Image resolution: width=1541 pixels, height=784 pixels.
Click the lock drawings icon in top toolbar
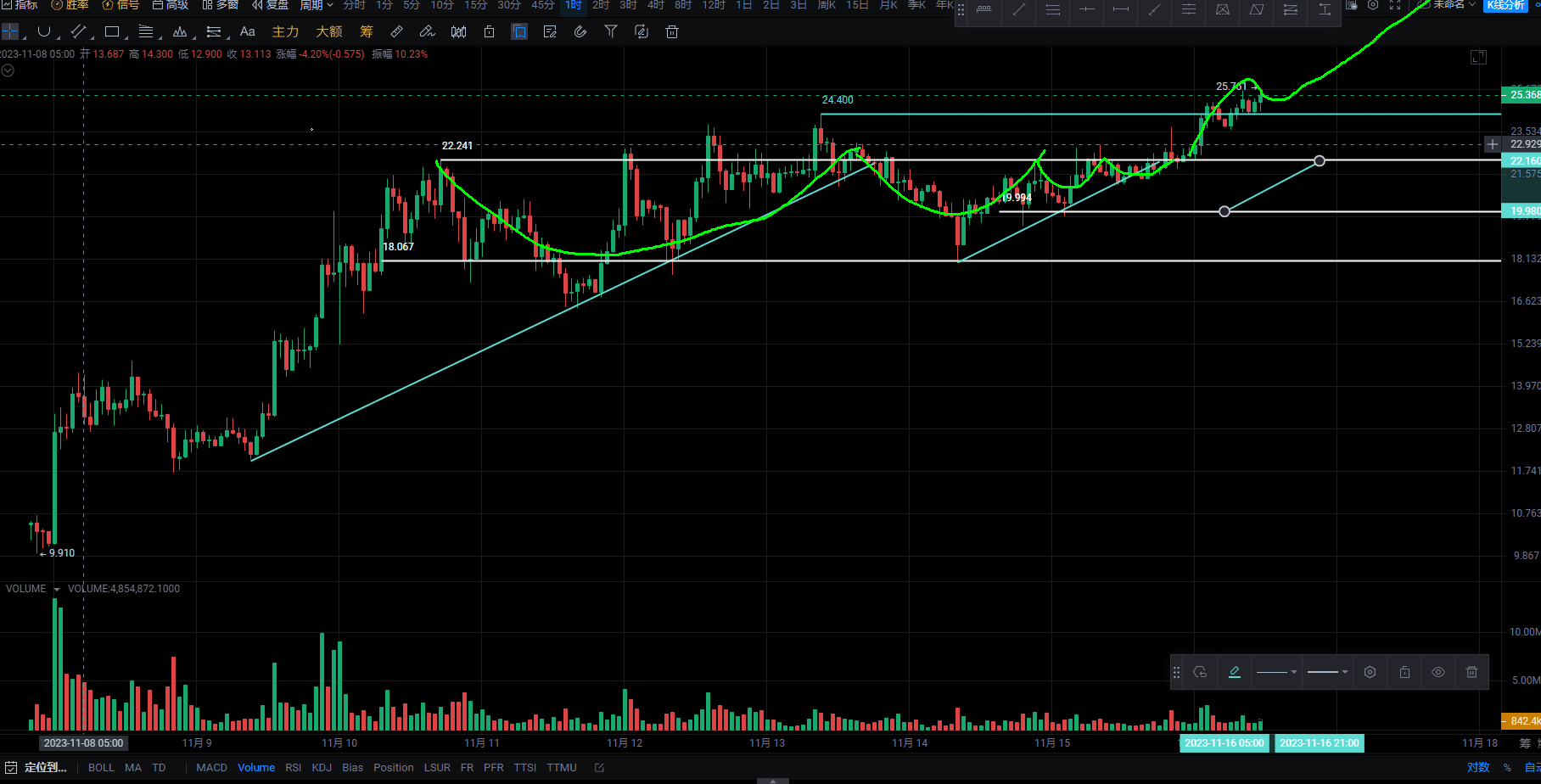click(489, 31)
